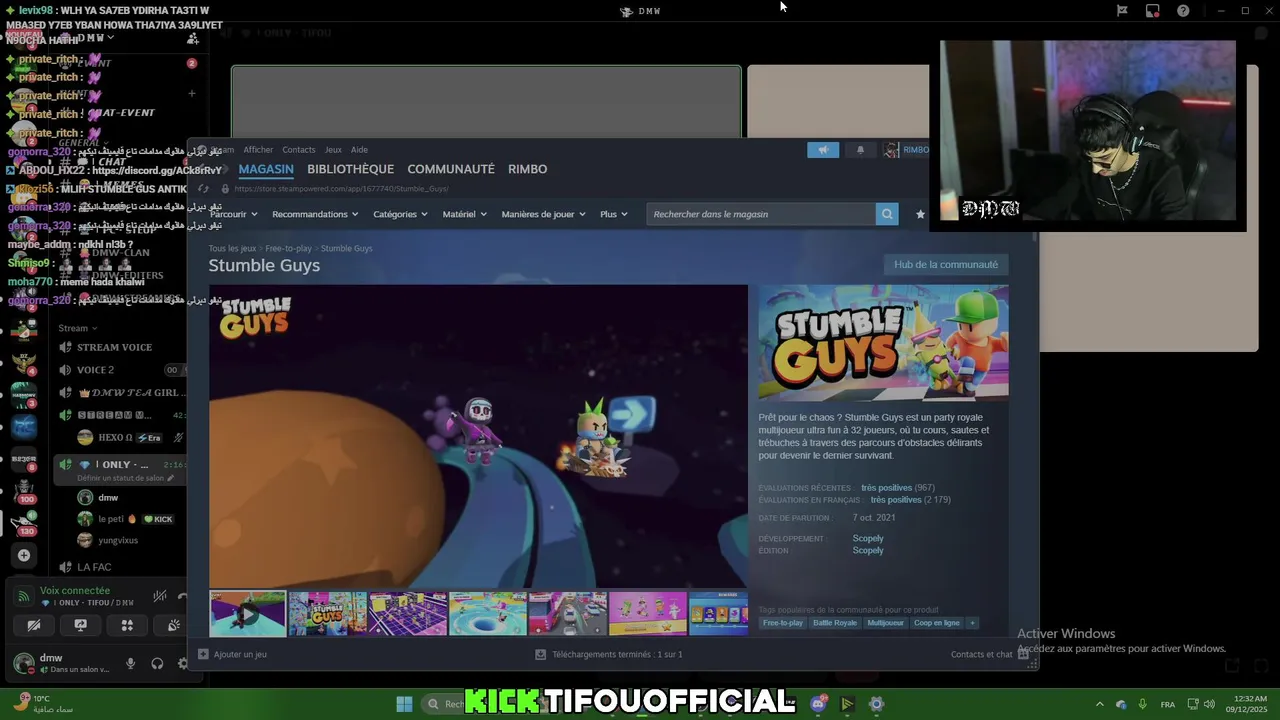Join the VOICE 2 channel in Discord
This screenshot has width=1280, height=720.
tap(95, 370)
